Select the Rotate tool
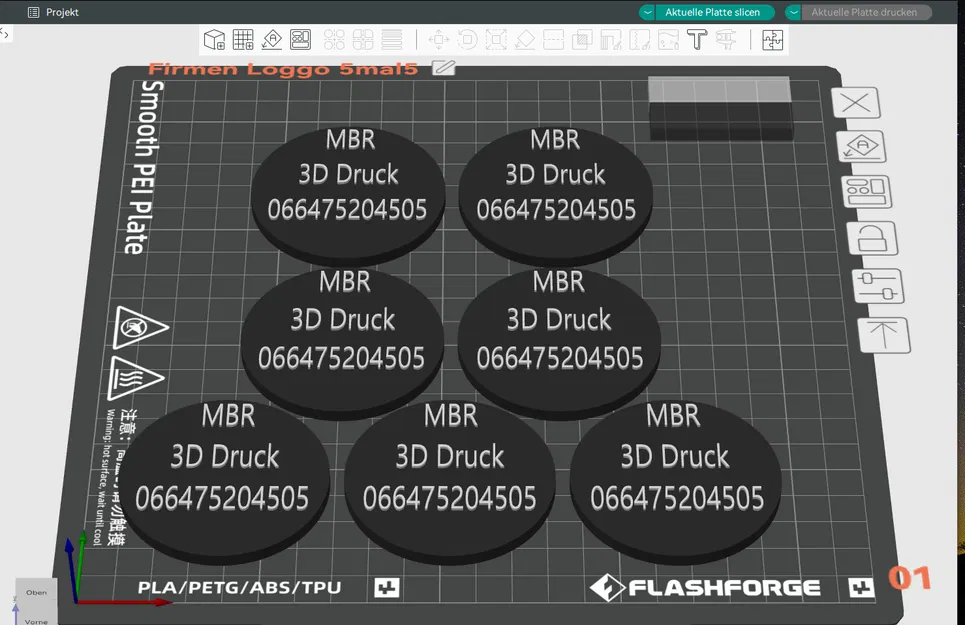 point(467,38)
